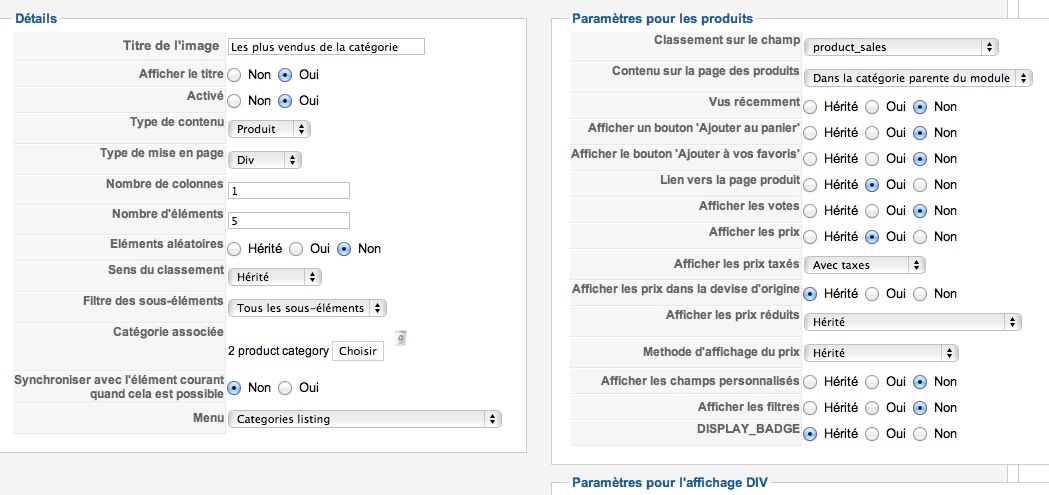Open the Methode d'affichage du prix dropdown
This screenshot has height=495, width=1049.
[x=881, y=353]
